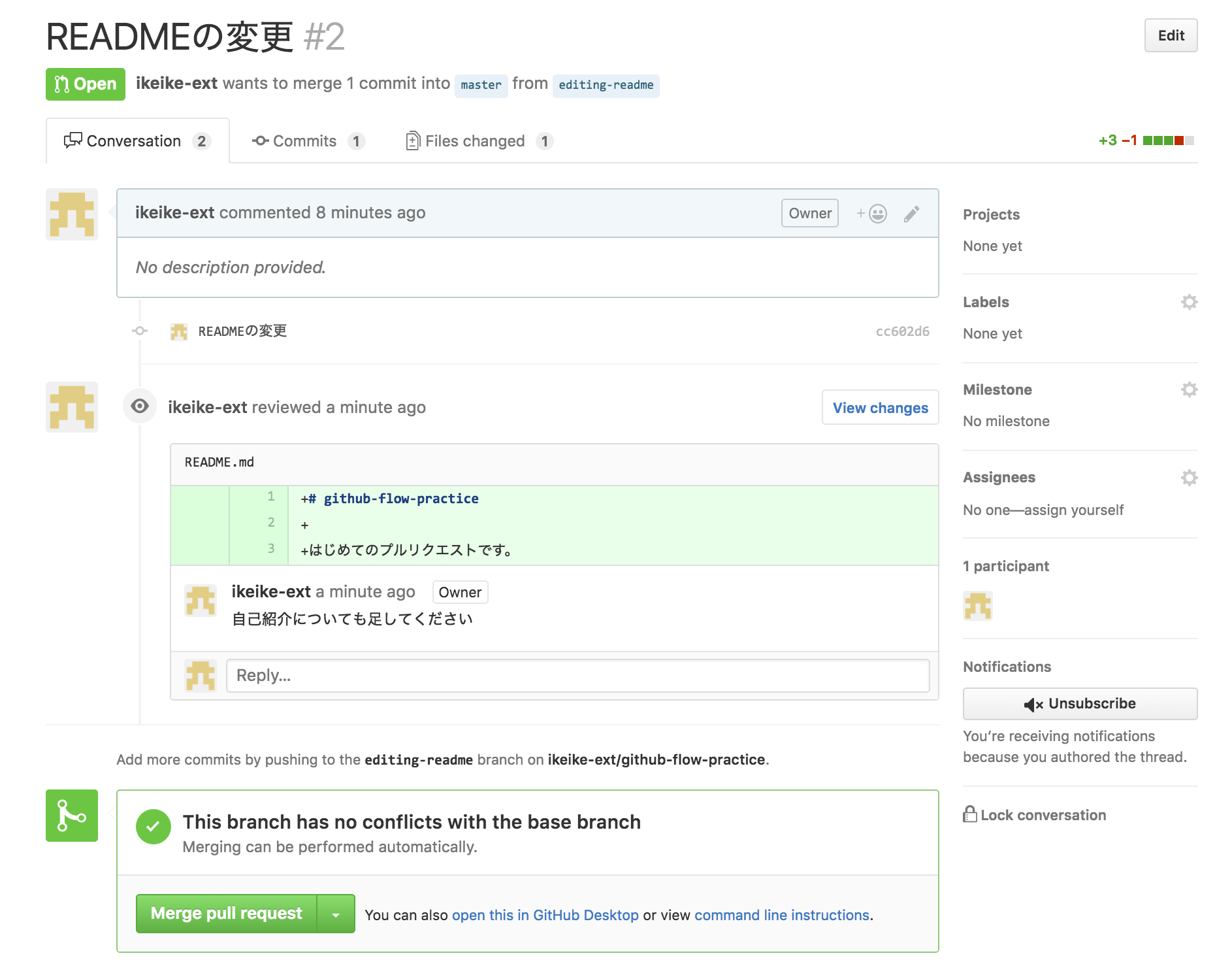The image size is (1232, 962).
Task: Switch to the Conversation tab
Action: point(137,141)
